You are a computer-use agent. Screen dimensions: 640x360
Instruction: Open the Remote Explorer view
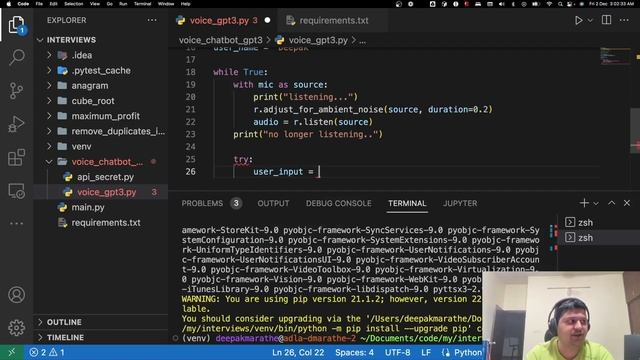click(16, 191)
